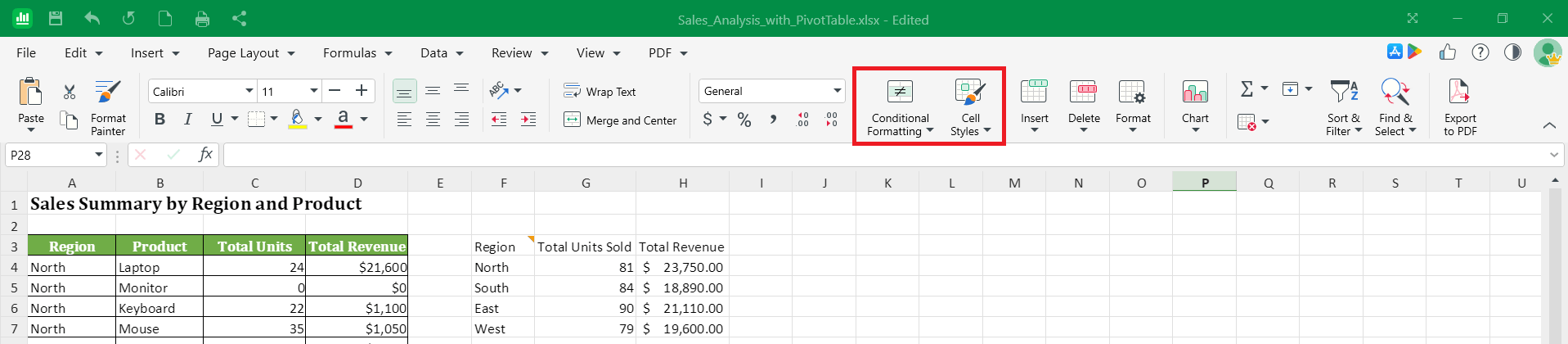Apply red font color
This screenshot has height=344, width=1568.
[344, 120]
